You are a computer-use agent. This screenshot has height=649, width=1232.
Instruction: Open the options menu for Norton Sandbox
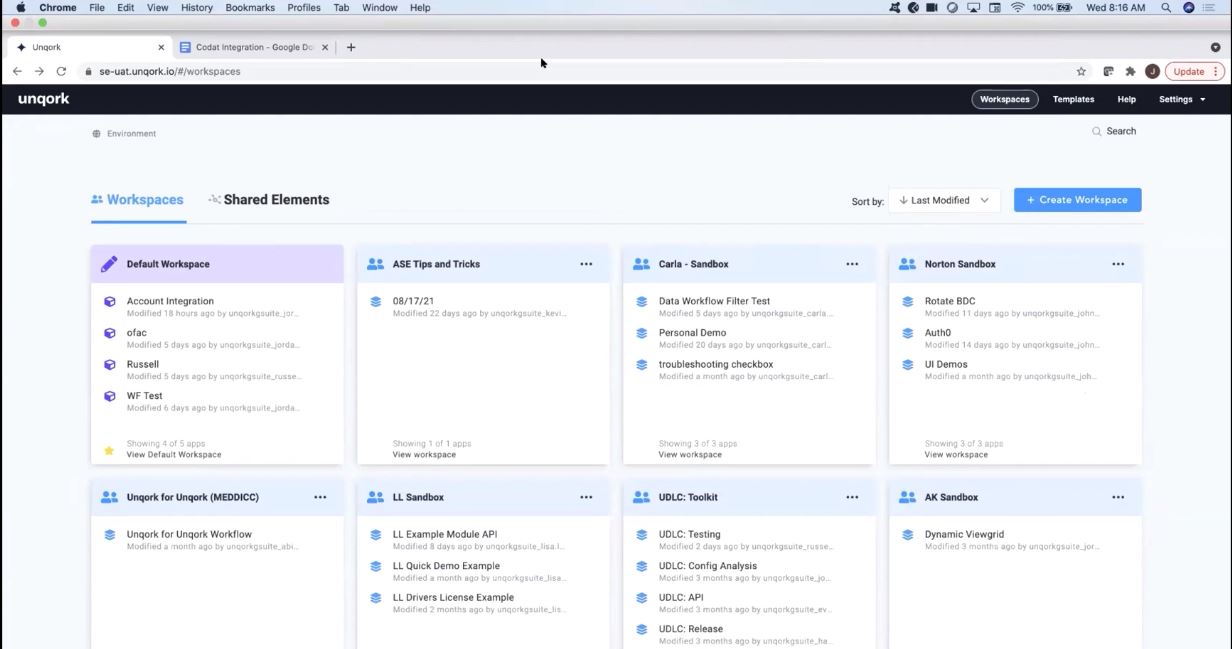pyautogui.click(x=1118, y=263)
